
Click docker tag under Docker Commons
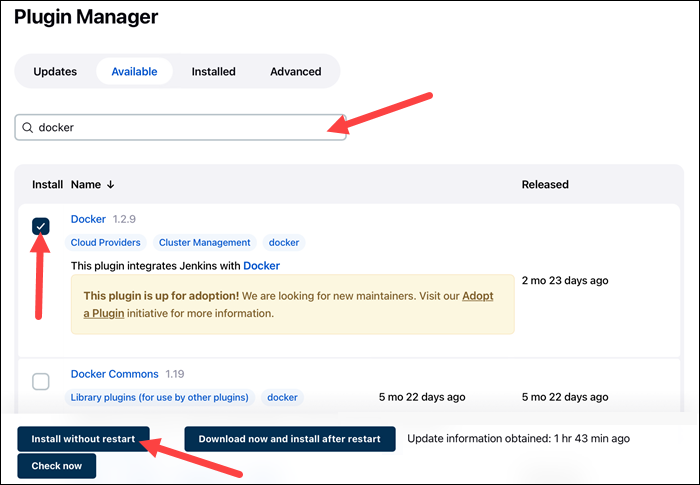click(282, 397)
